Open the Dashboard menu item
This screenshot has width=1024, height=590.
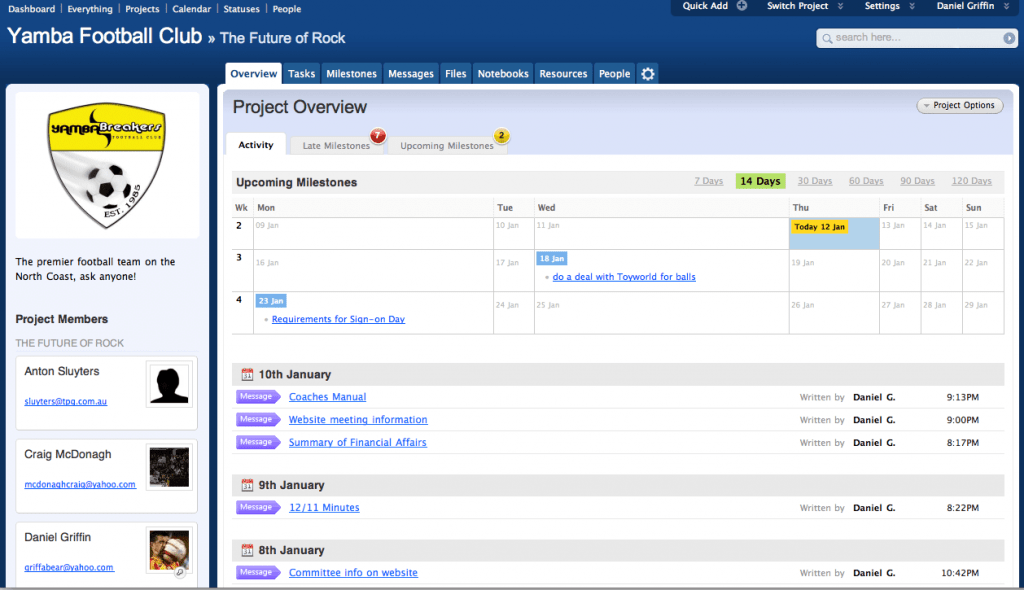31,9
